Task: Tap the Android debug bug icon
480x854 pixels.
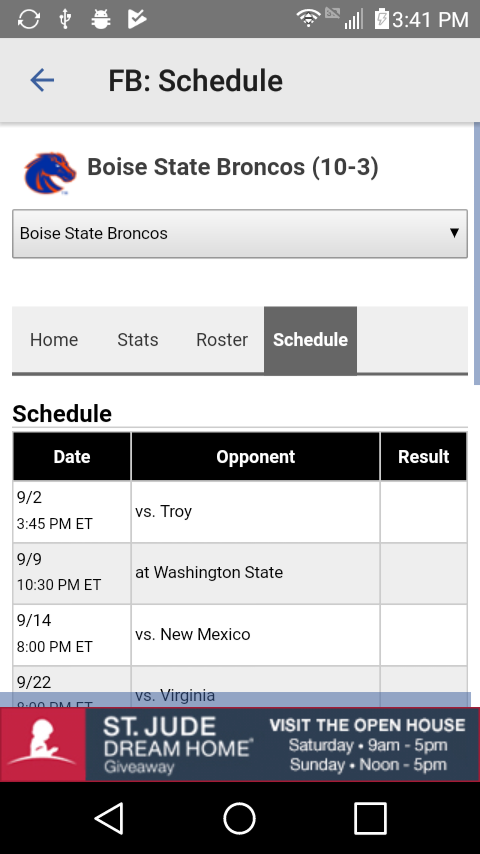Action: coord(101,19)
